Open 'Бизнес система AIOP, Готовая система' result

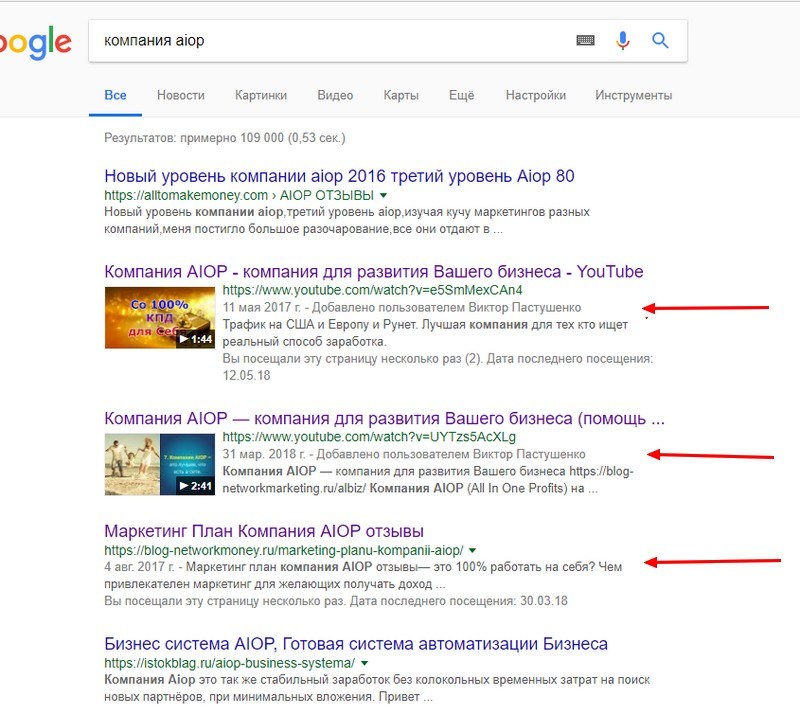click(356, 644)
